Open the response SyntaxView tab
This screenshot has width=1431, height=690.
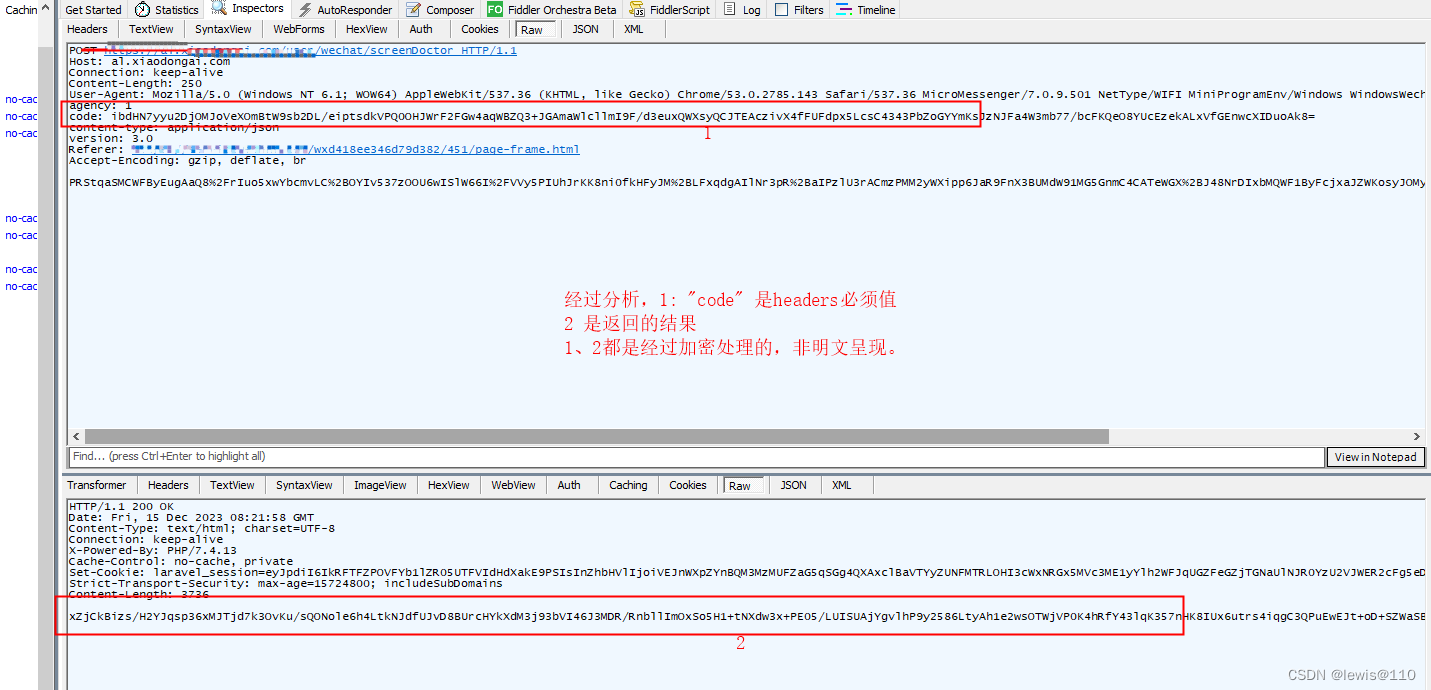304,486
